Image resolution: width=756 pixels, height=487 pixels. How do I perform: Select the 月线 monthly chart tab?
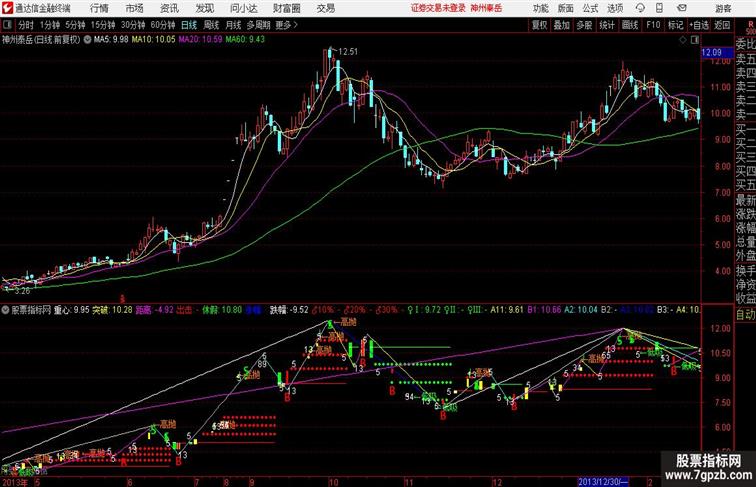[x=233, y=25]
